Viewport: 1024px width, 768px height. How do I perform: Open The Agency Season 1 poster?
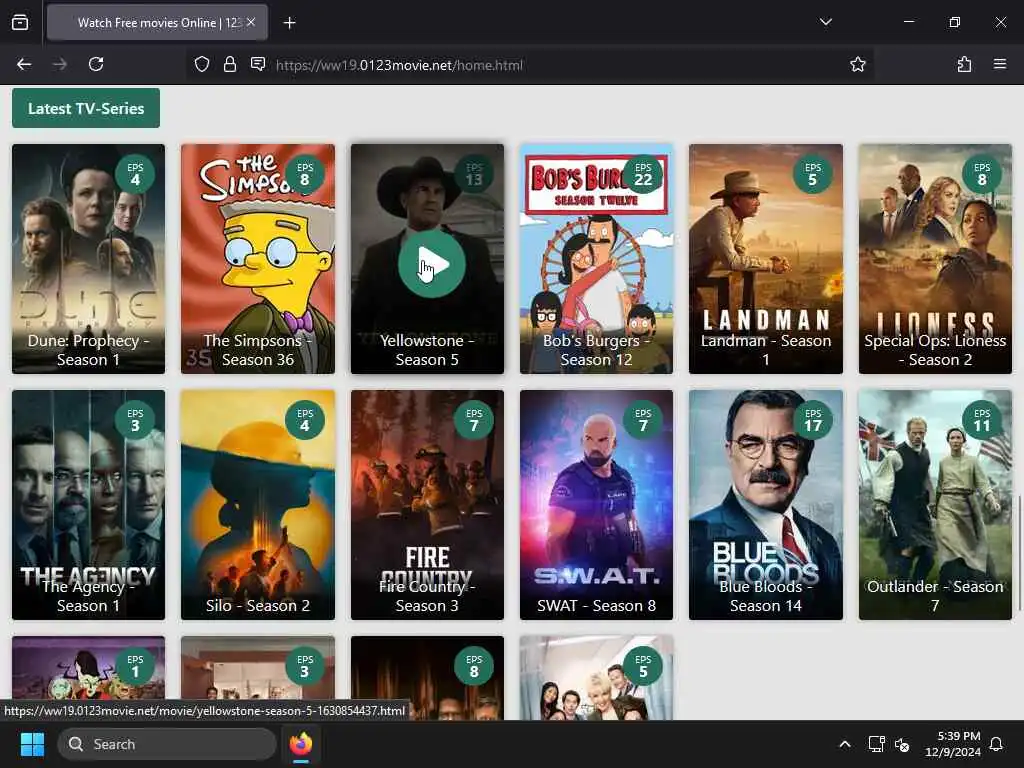tap(88, 505)
